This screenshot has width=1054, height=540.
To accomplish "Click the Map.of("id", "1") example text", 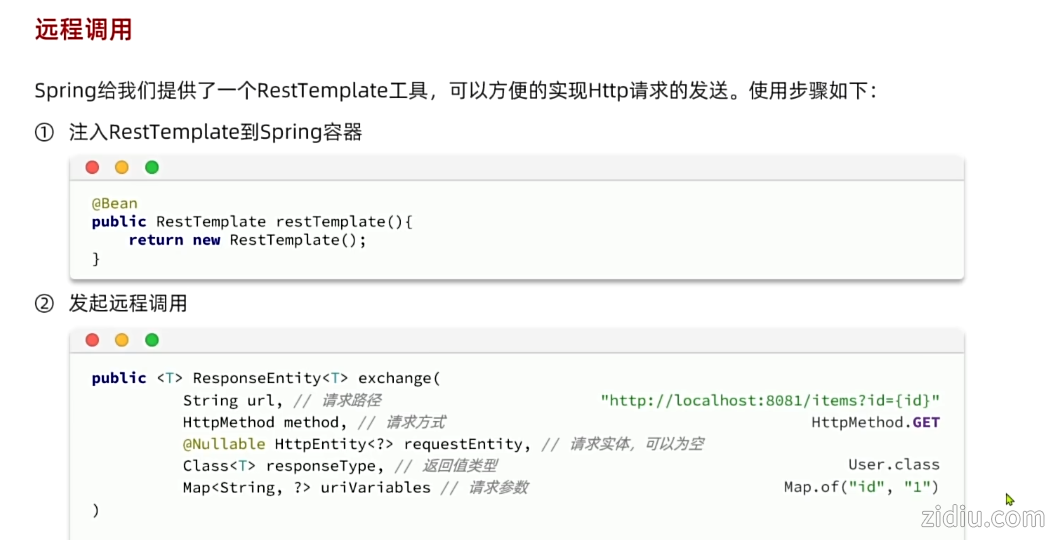I will point(862,487).
